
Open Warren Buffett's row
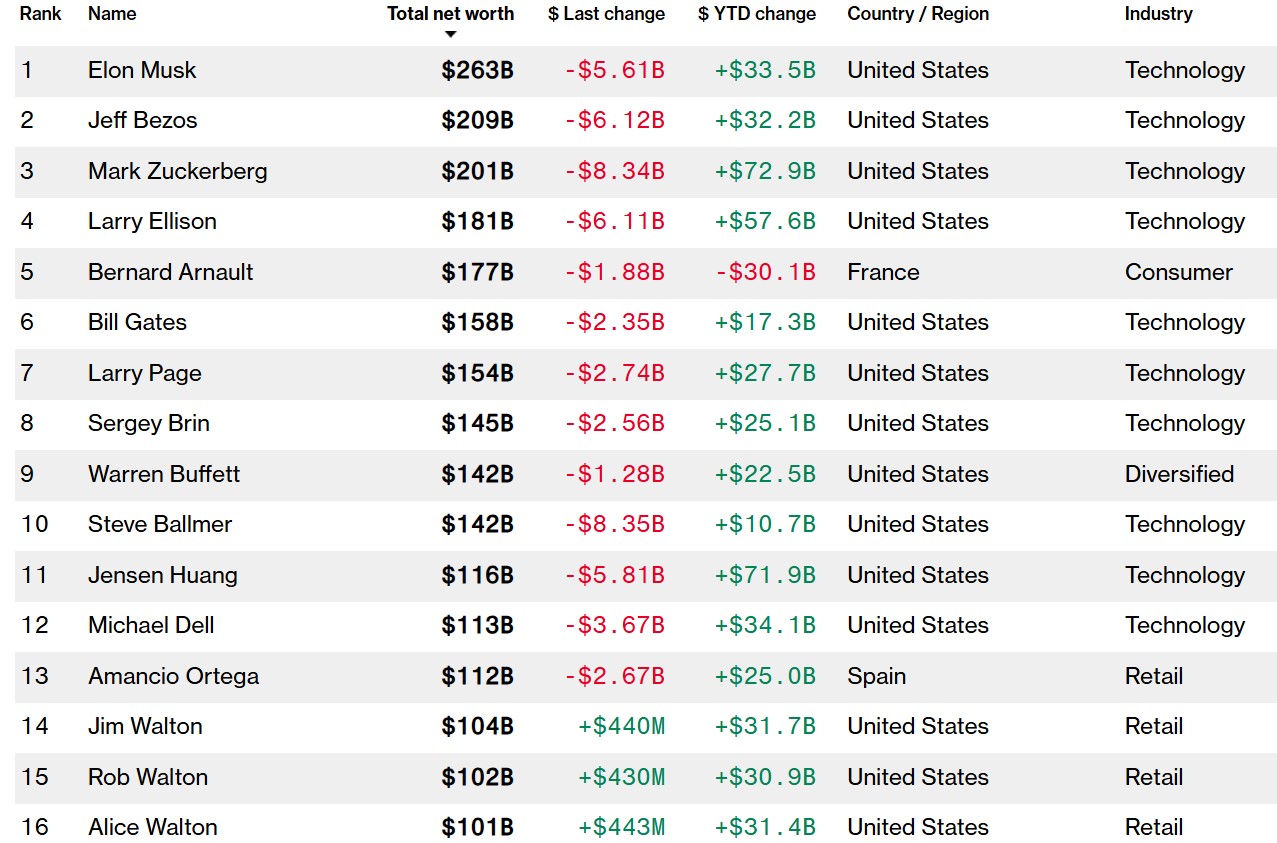click(x=164, y=474)
